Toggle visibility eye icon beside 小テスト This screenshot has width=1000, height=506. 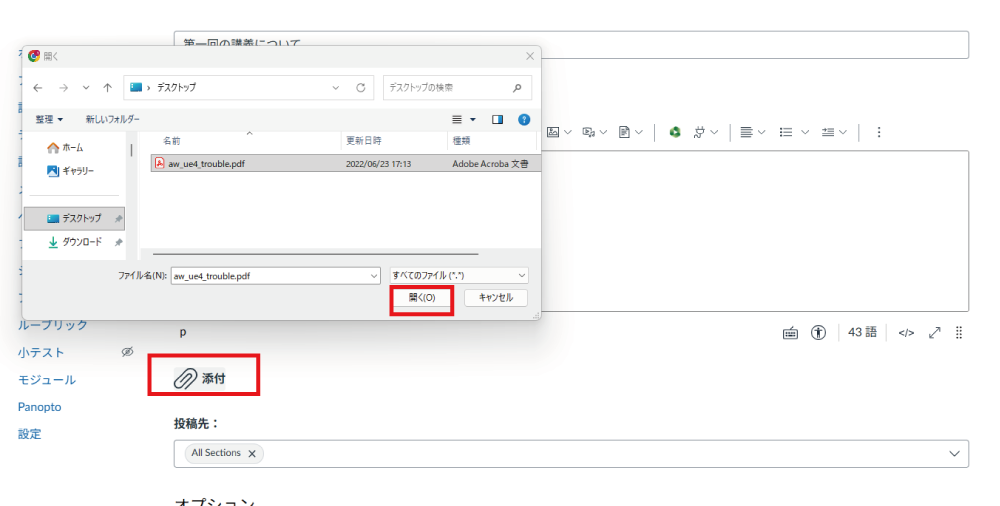pos(127,352)
